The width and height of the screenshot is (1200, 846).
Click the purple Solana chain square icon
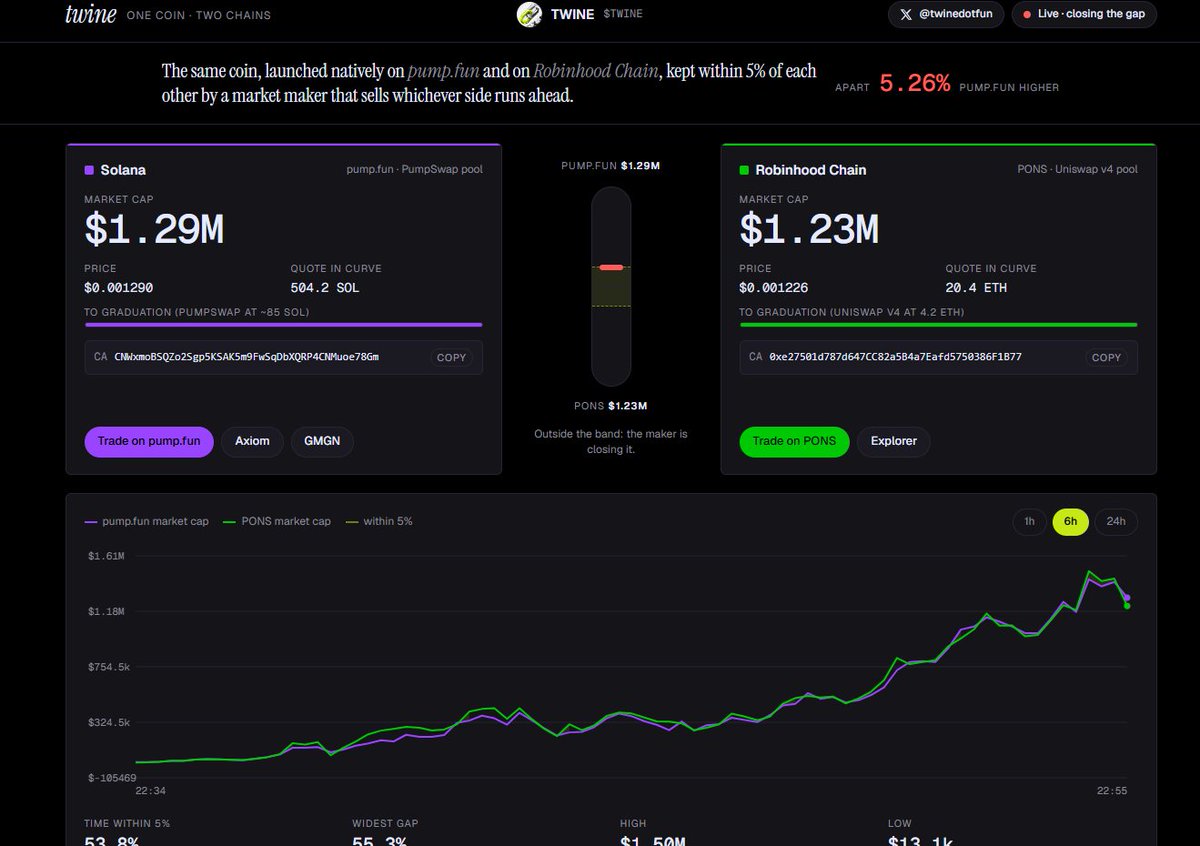click(x=89, y=170)
